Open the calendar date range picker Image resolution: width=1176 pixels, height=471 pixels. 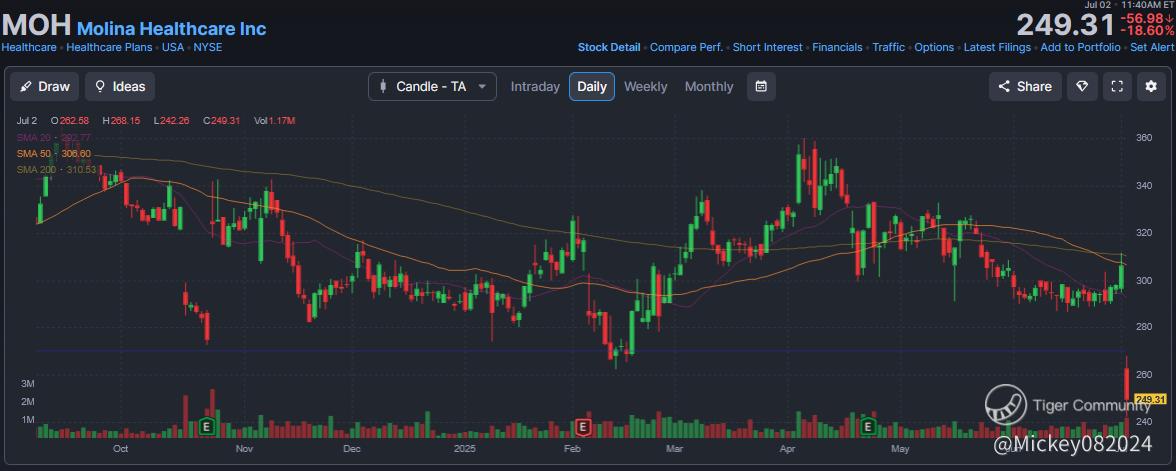click(761, 86)
